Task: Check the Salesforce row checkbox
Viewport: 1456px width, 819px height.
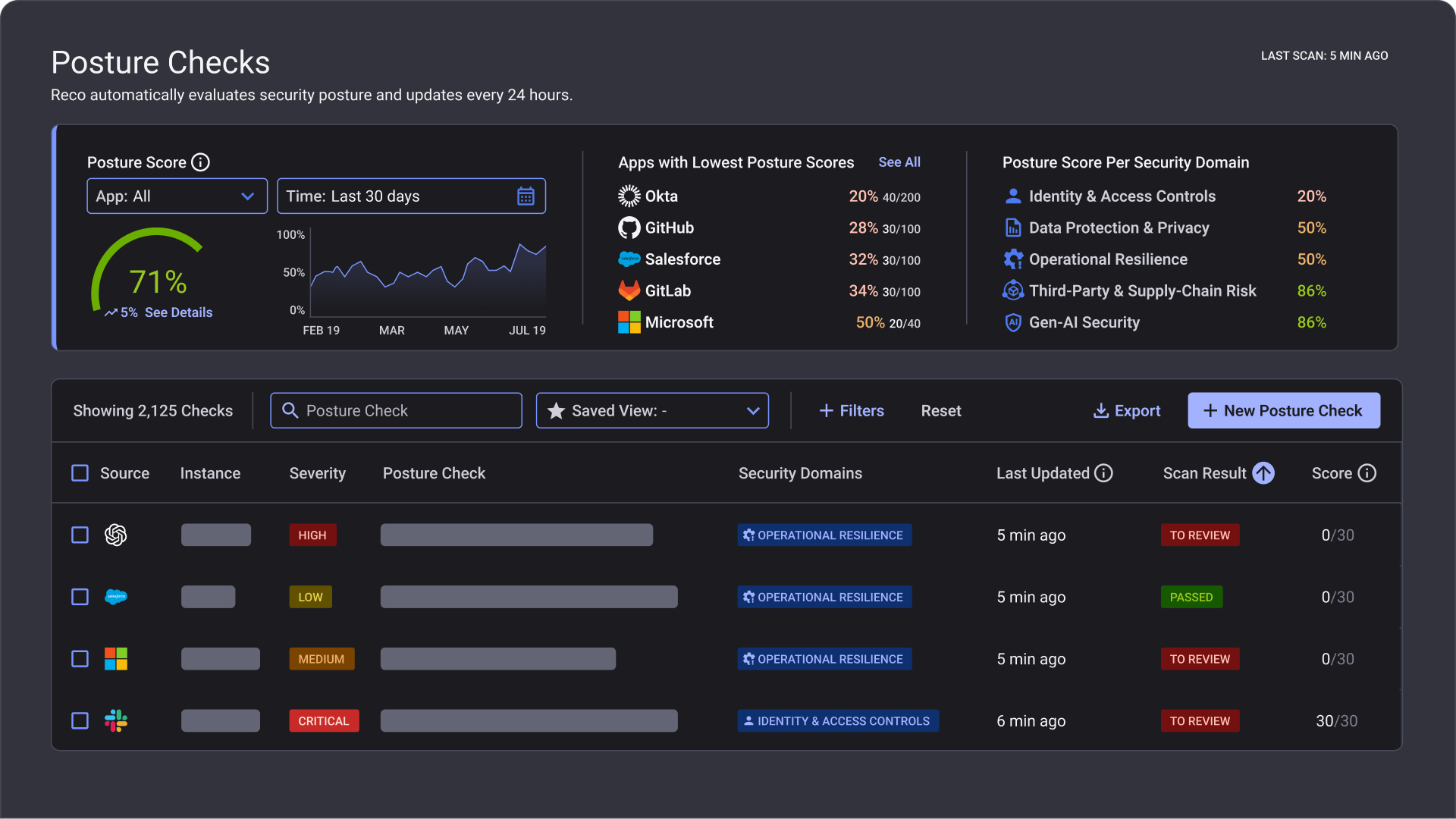Action: [x=80, y=597]
